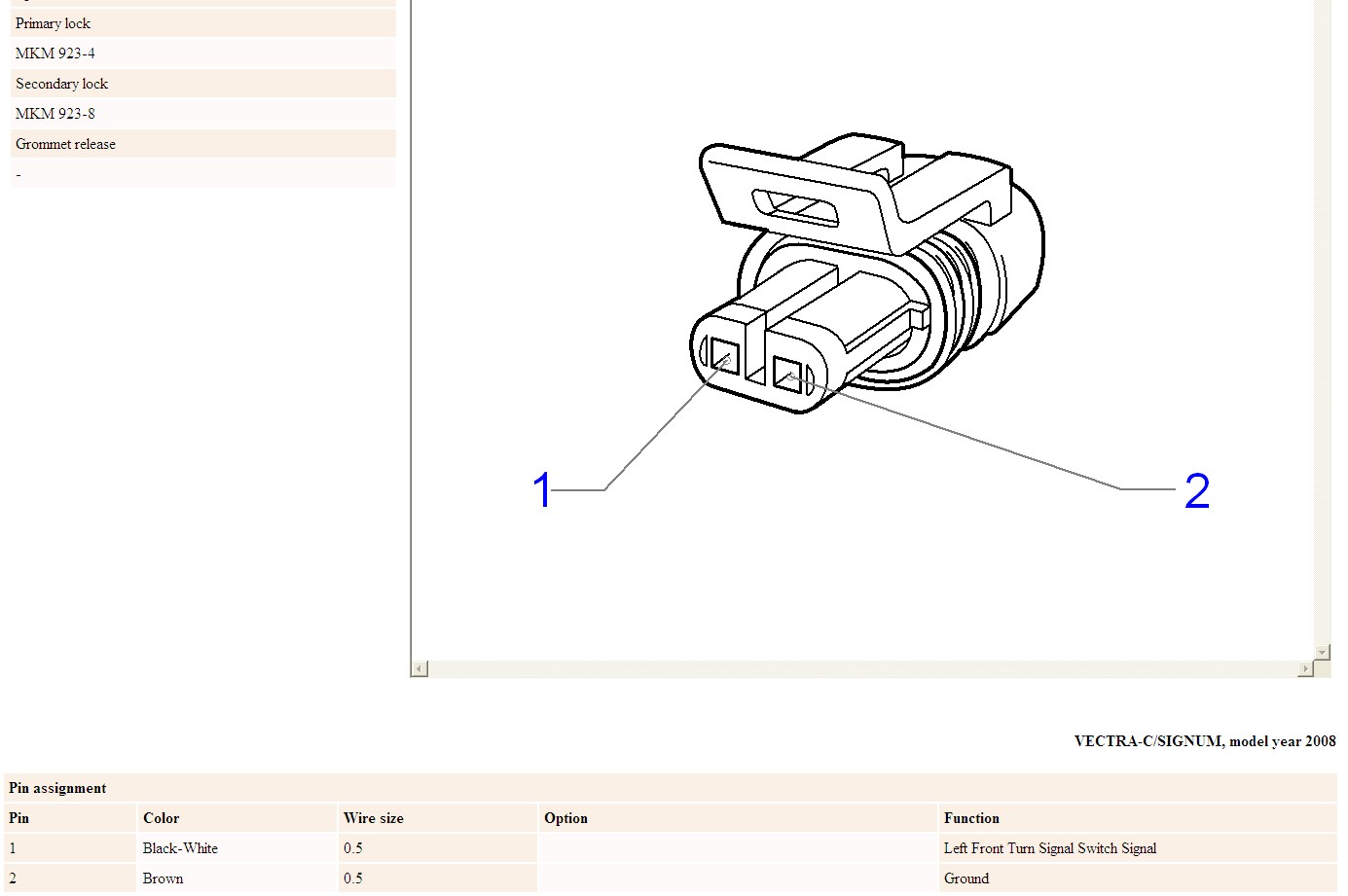Click the 'Pin' column header
This screenshot has height=896, width=1348.
coord(71,818)
